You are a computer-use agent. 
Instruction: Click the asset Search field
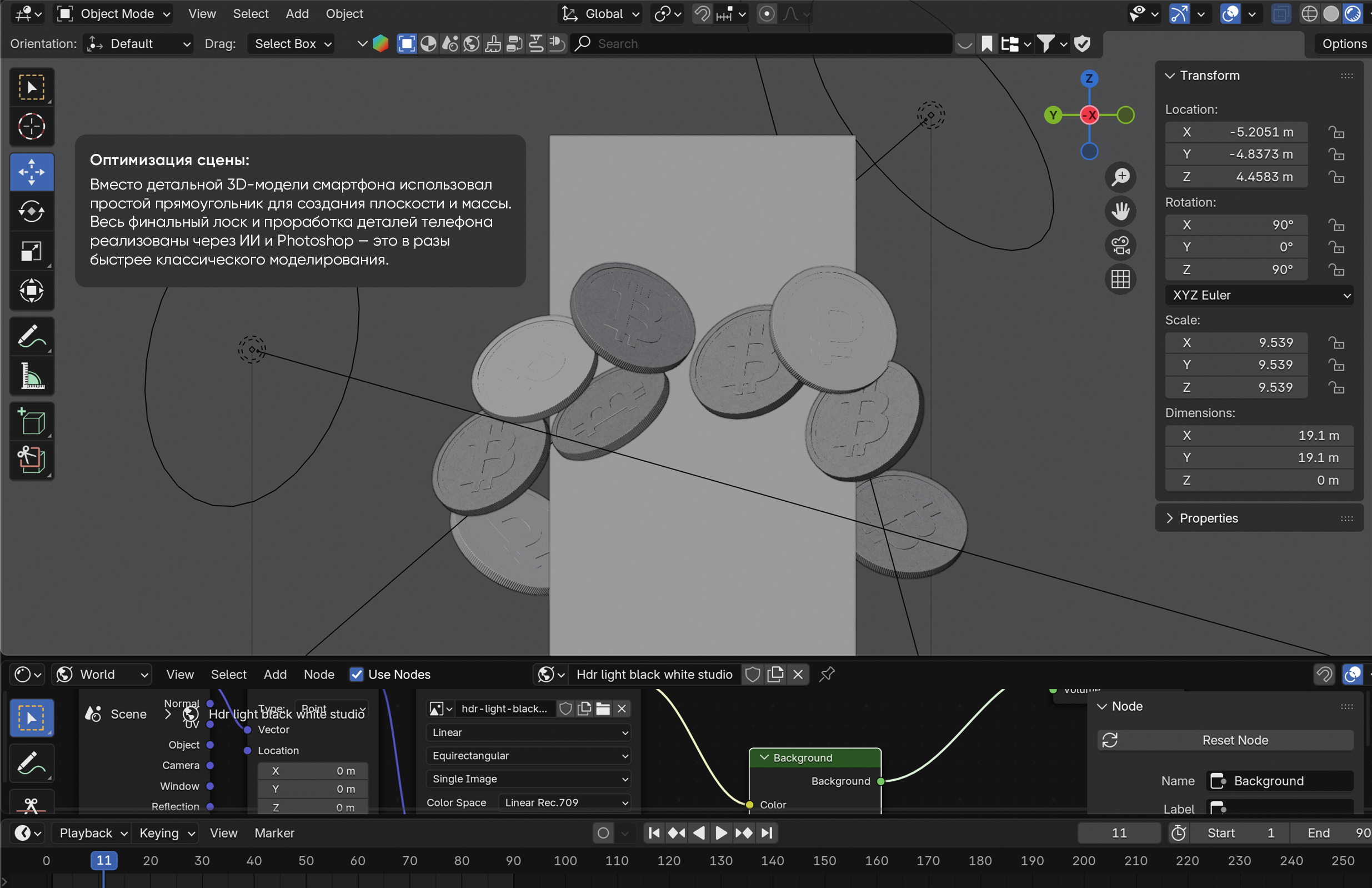(761, 44)
